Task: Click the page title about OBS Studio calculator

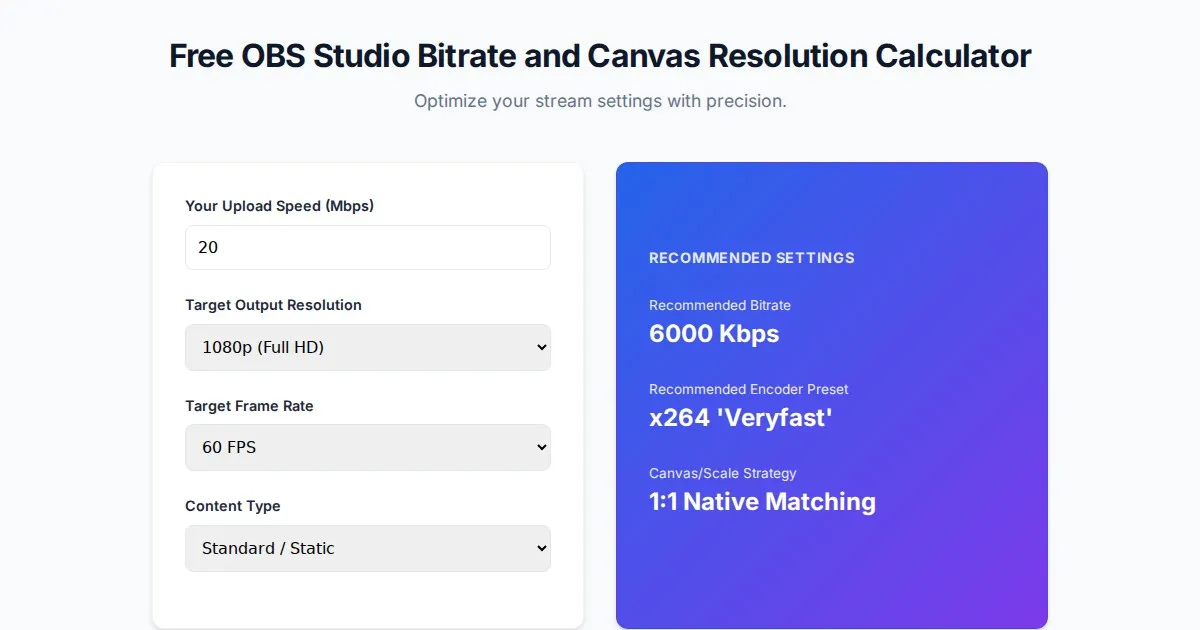Action: 600,56
